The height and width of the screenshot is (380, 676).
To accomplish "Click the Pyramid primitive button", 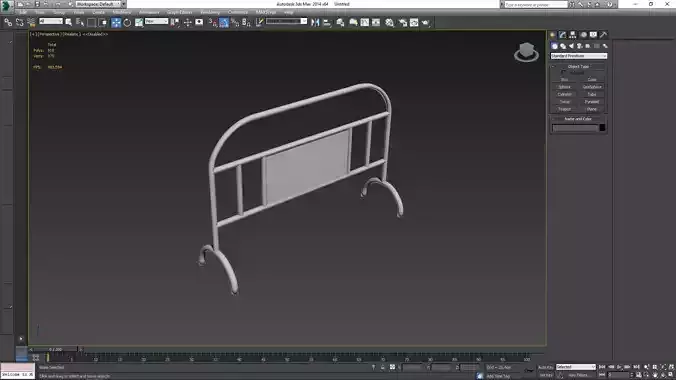I will pyautogui.click(x=592, y=102).
